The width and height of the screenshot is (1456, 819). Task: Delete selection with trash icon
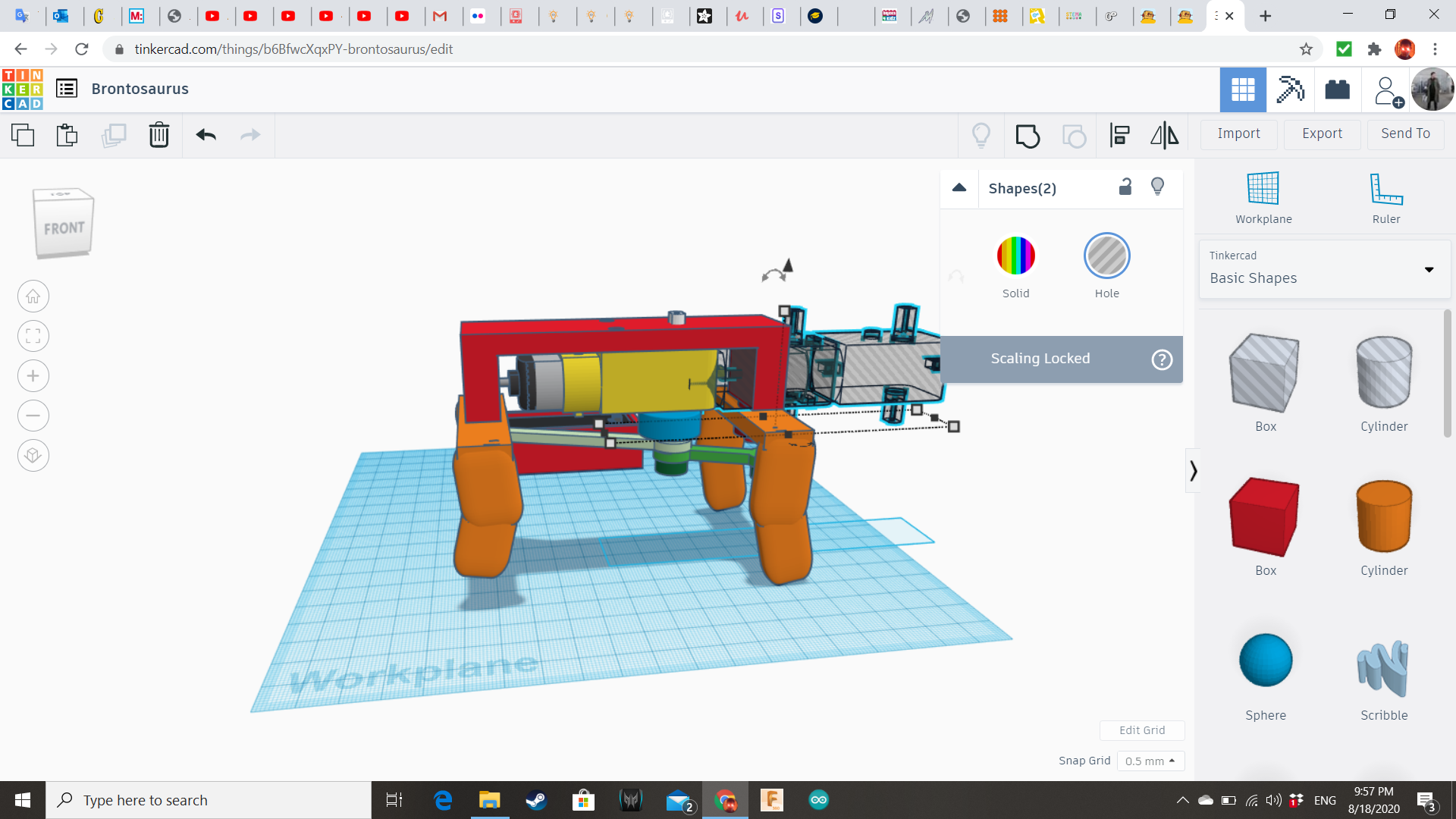[x=158, y=135]
